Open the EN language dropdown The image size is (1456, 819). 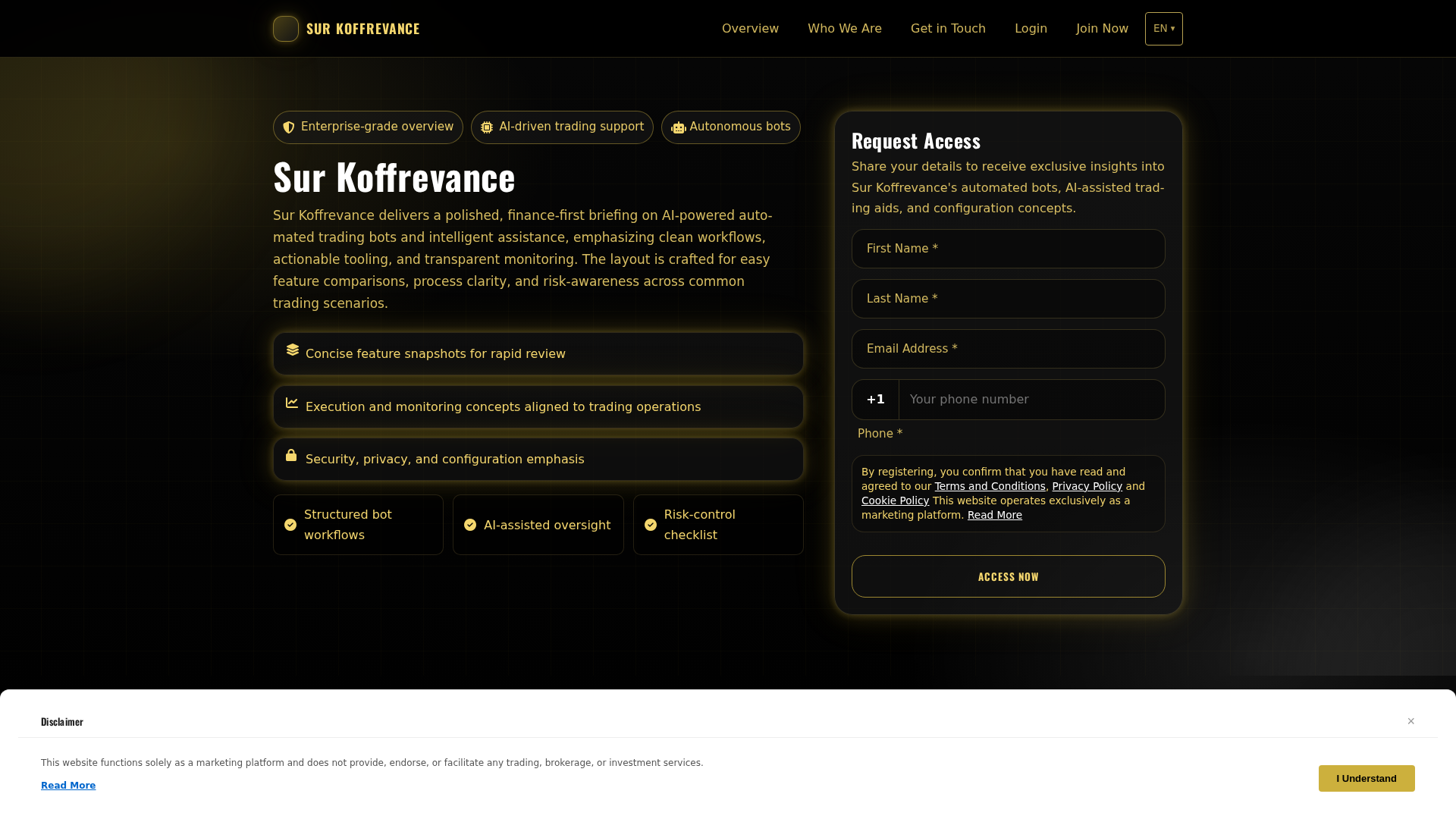click(x=1164, y=29)
